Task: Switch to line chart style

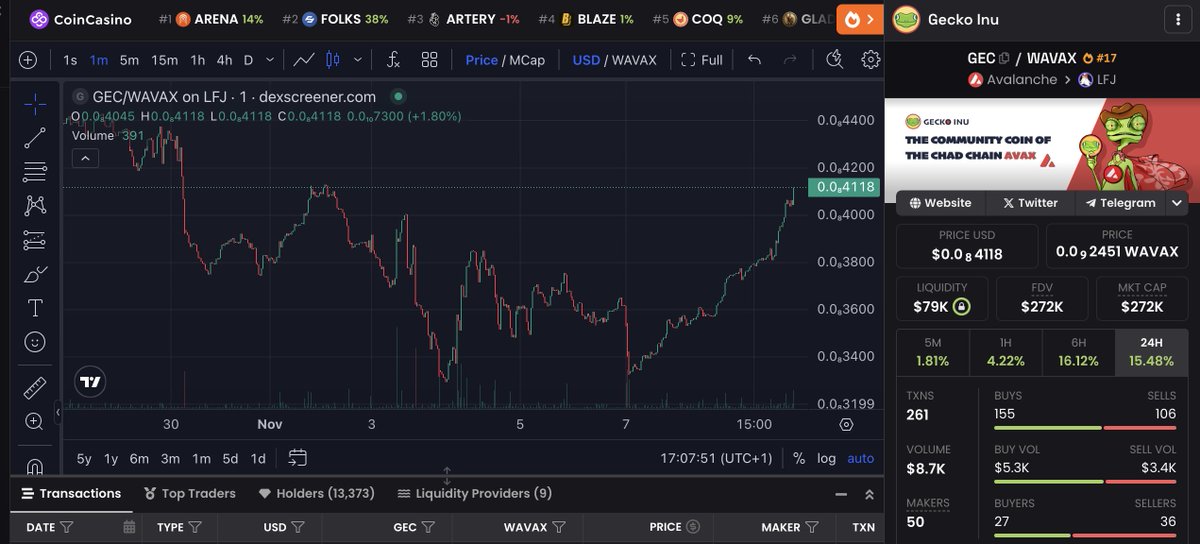Action: click(x=304, y=60)
